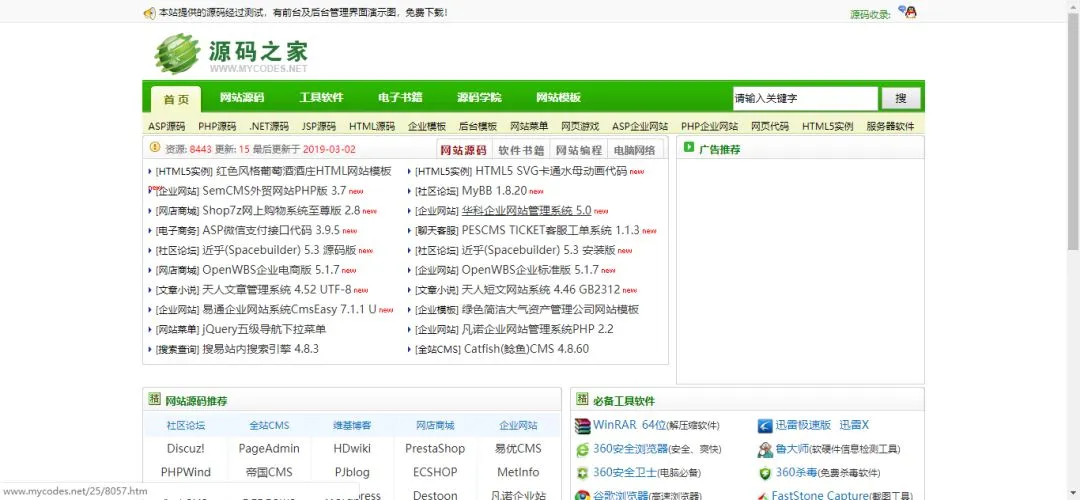1080x500 pixels.
Task: Open the 迅雷X download link
Action: pos(854,425)
